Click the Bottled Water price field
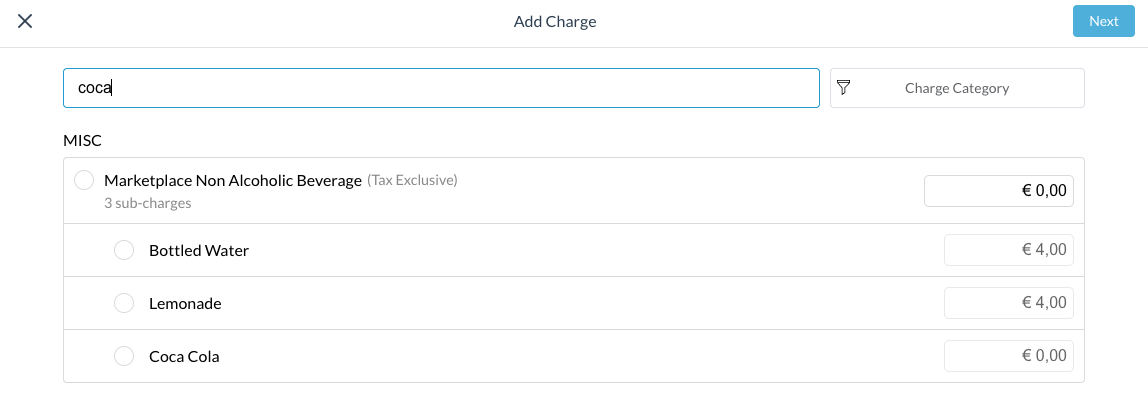The image size is (1148, 402). pos(1008,250)
